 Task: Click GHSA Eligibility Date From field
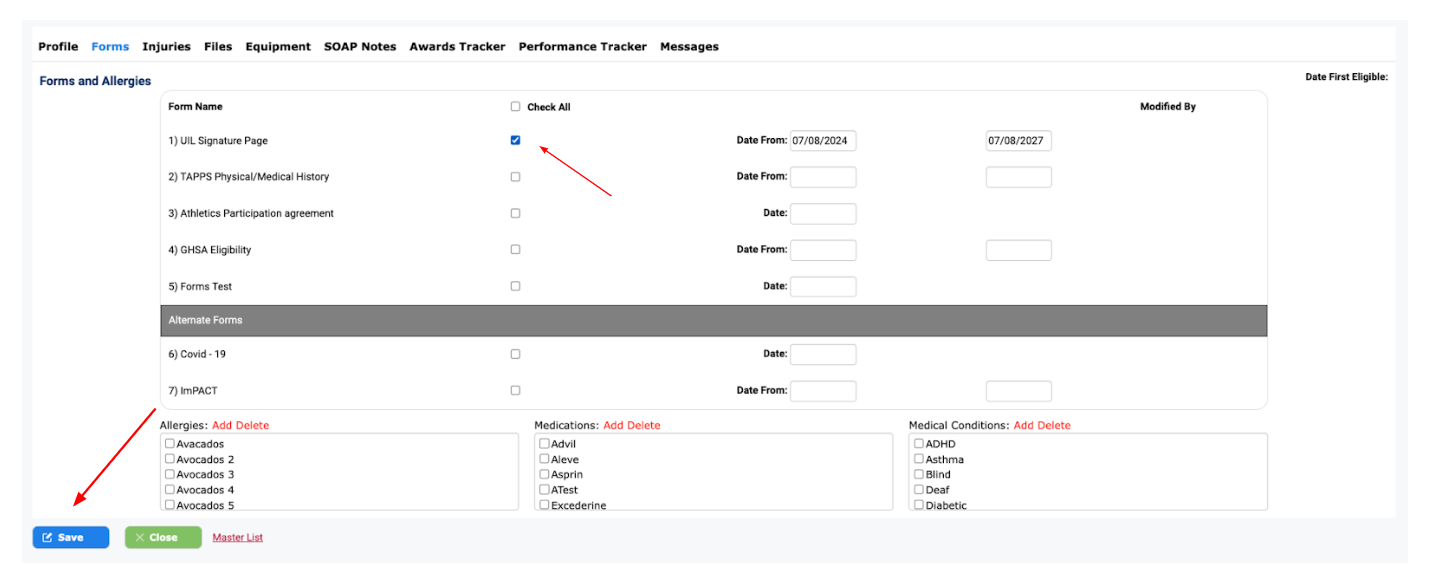(823, 250)
